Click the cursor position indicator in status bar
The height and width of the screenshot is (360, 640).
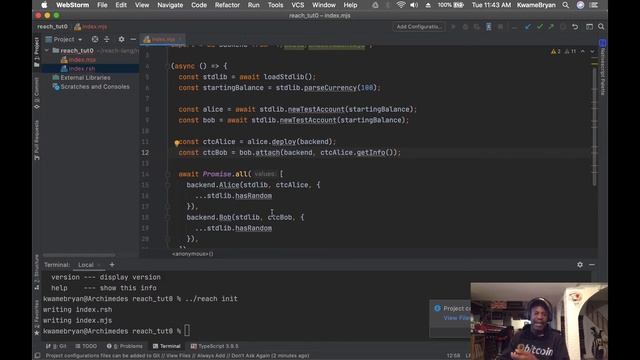[x=453, y=356]
